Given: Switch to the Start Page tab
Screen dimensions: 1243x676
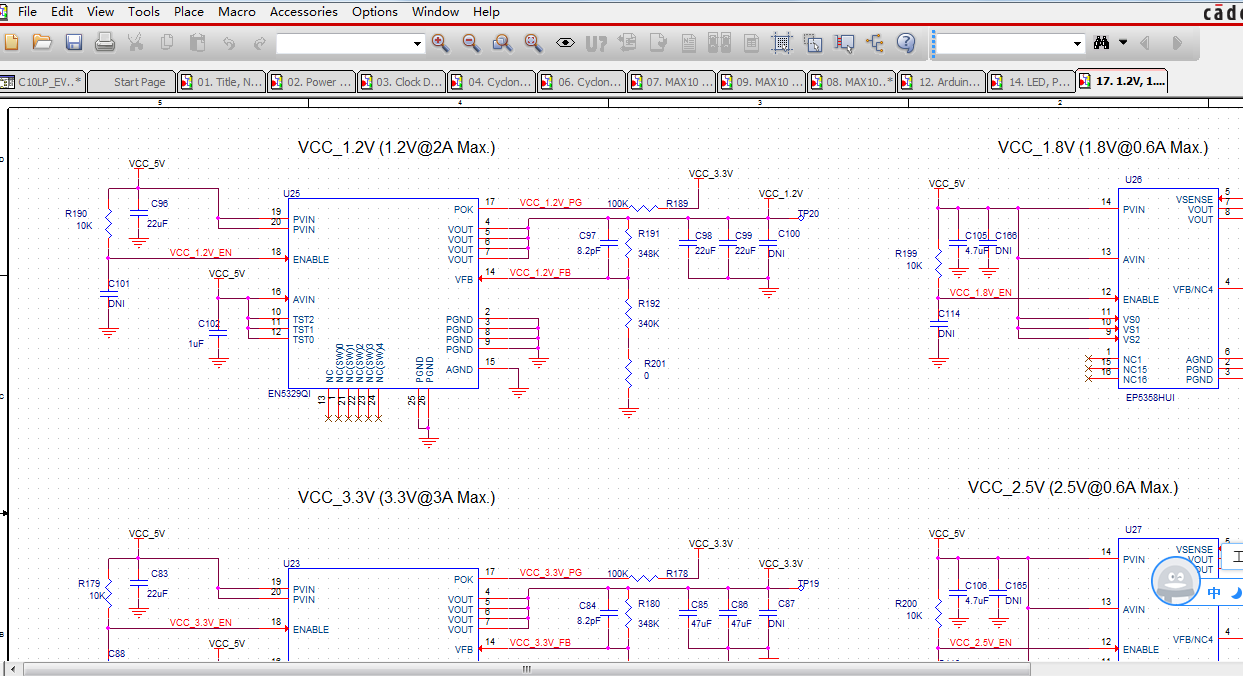Looking at the screenshot, I should click(132, 82).
